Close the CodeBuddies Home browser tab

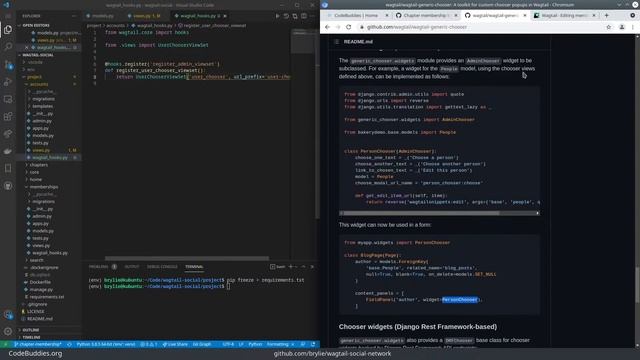(x=387, y=16)
